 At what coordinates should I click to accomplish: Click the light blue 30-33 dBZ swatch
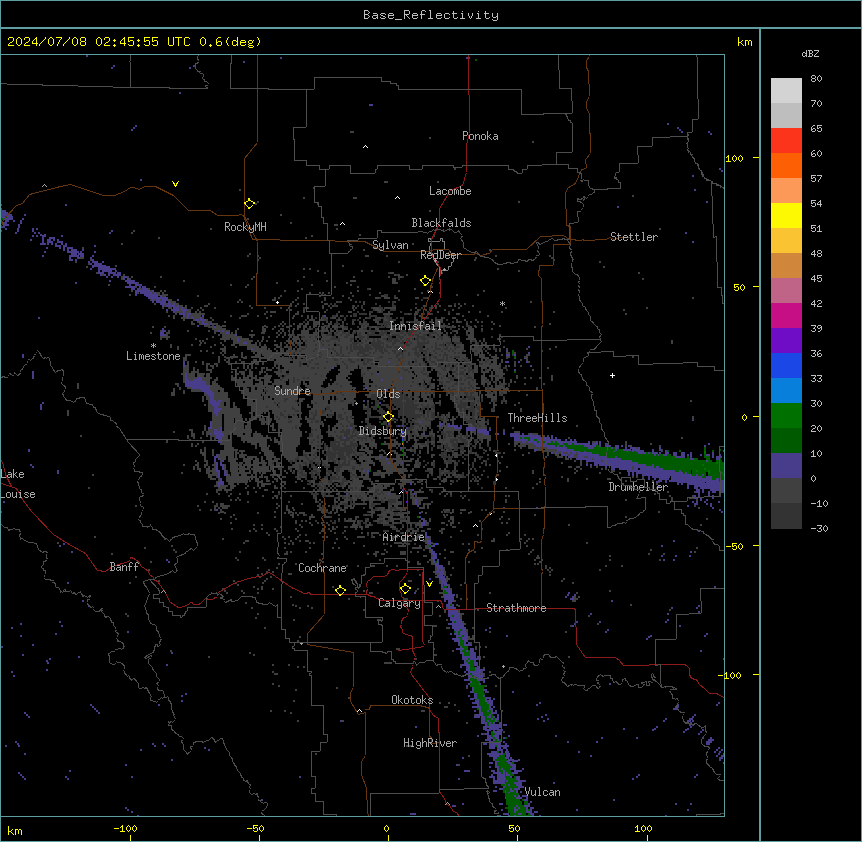(786, 391)
